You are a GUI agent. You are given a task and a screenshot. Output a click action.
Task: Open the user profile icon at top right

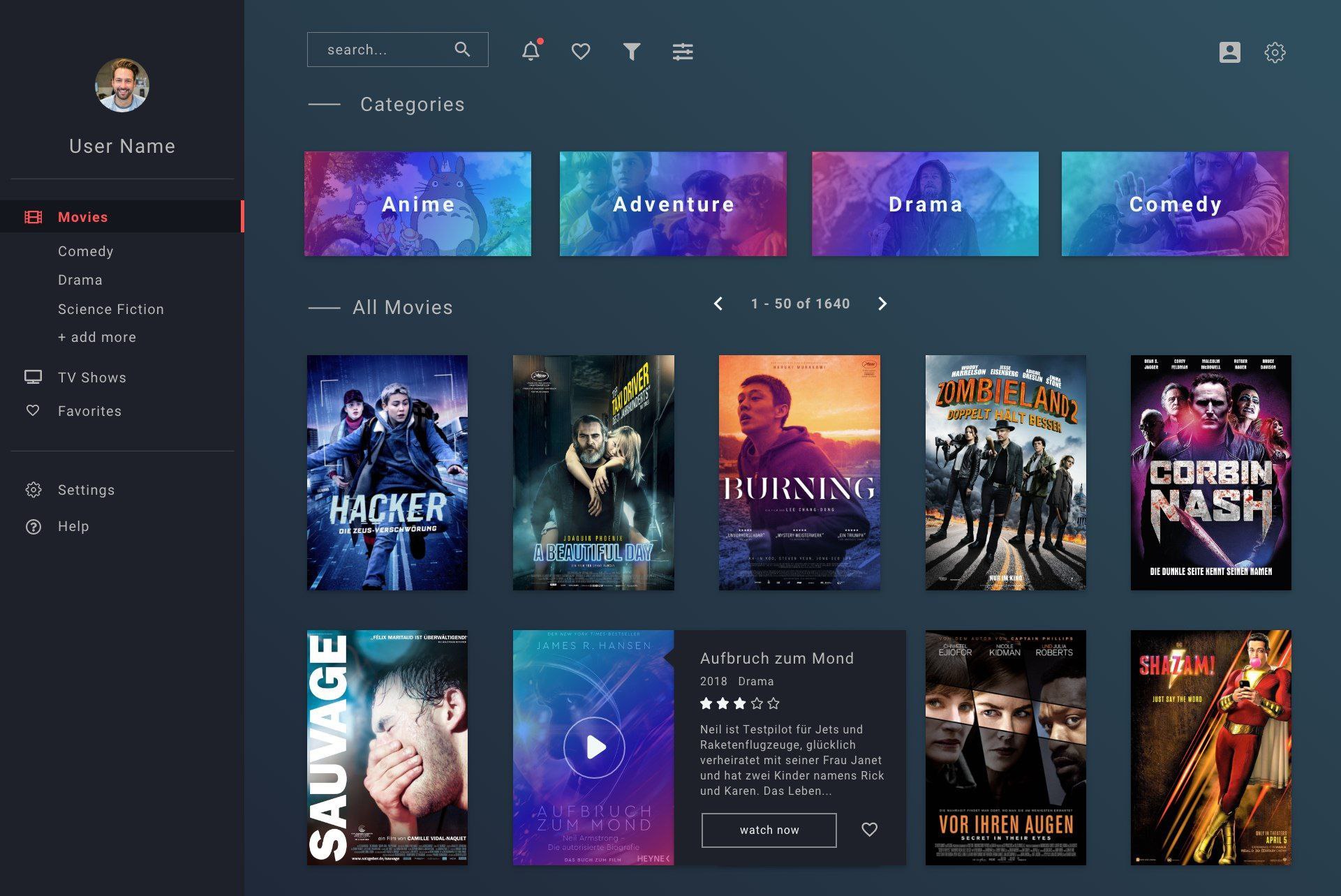(1230, 52)
